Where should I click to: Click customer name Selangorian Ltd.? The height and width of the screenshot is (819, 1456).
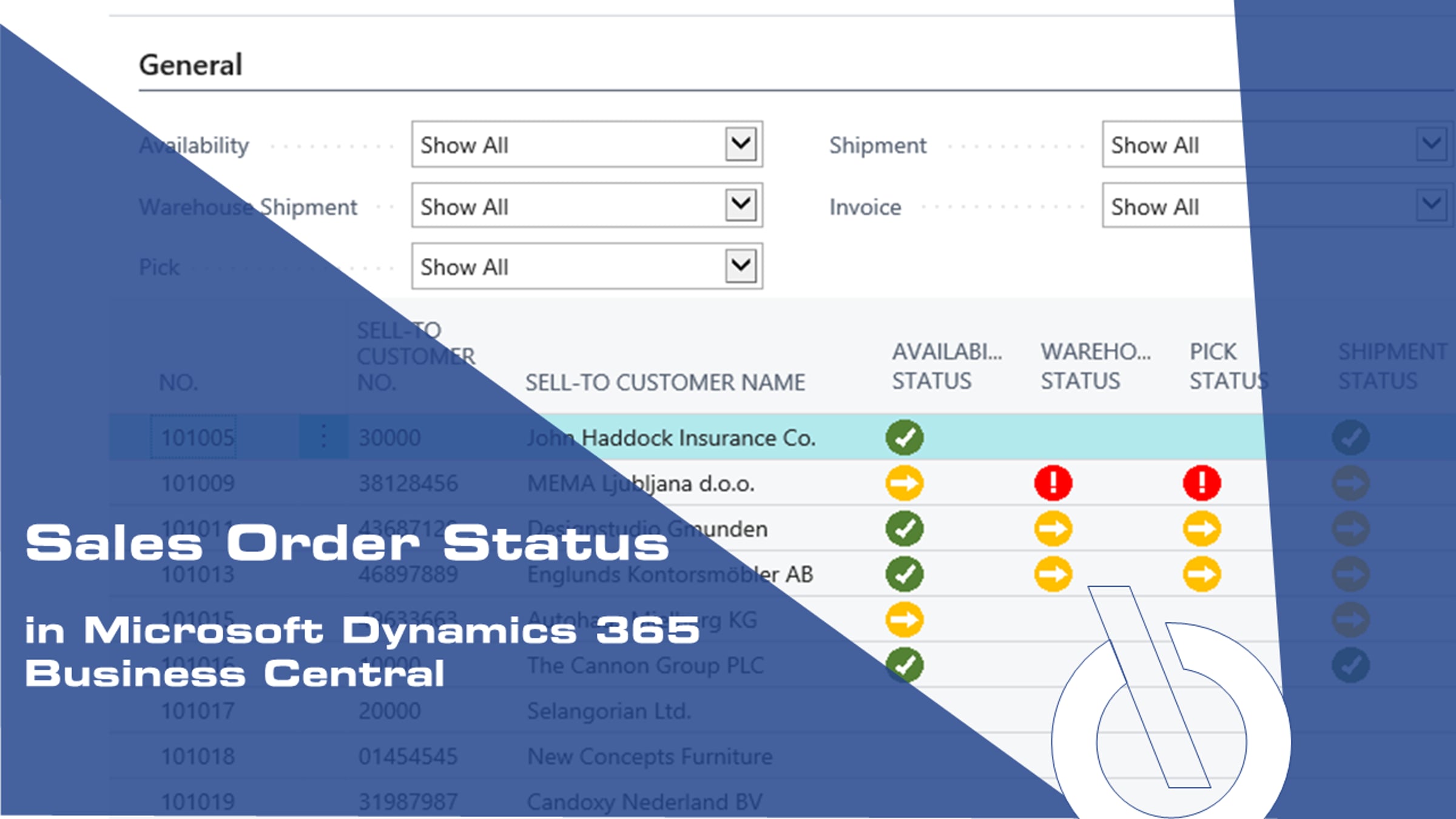tap(609, 710)
